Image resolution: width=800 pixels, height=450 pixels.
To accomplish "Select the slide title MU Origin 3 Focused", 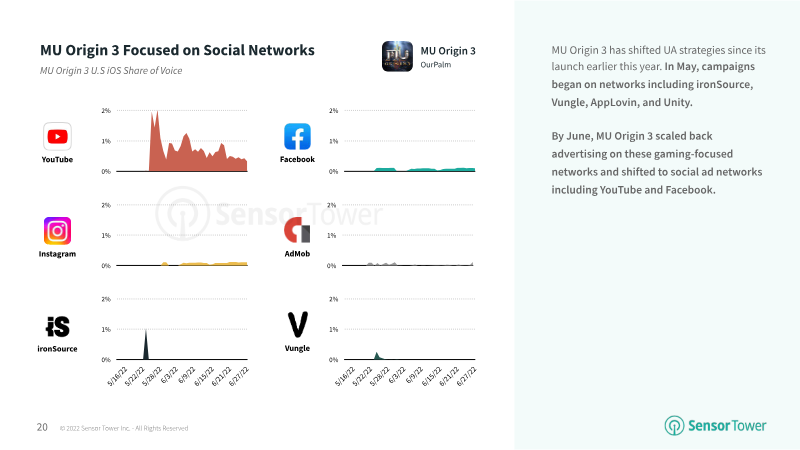I will [177, 50].
